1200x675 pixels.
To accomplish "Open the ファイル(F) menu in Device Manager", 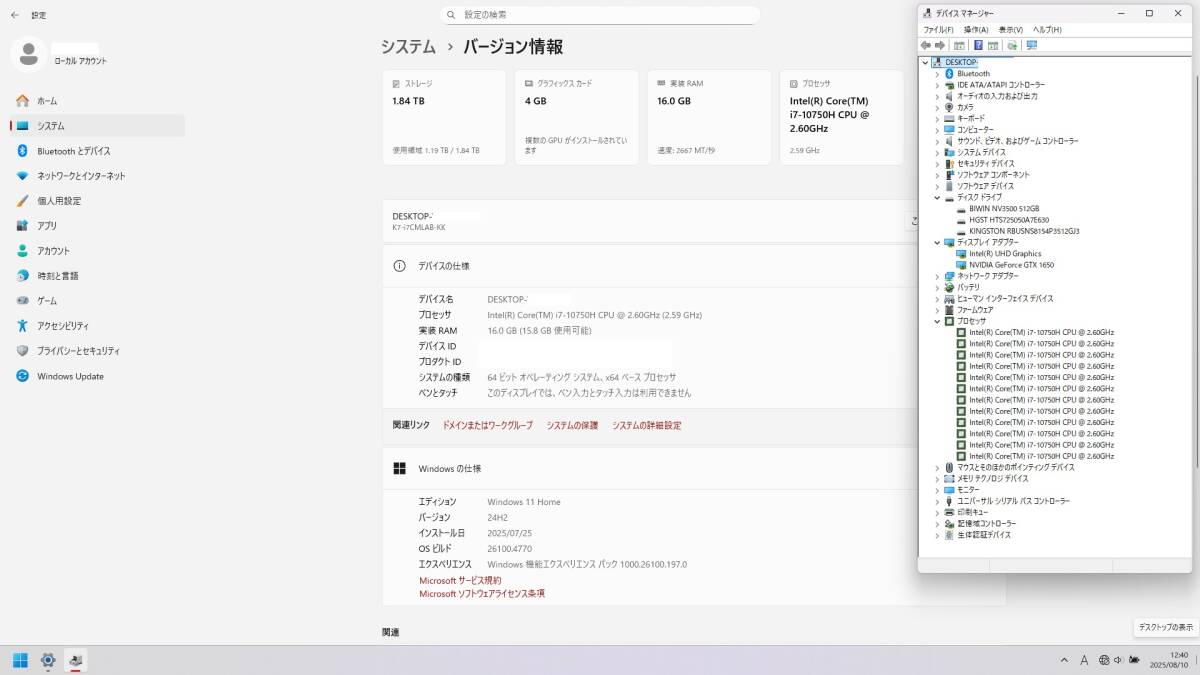I will (938, 30).
